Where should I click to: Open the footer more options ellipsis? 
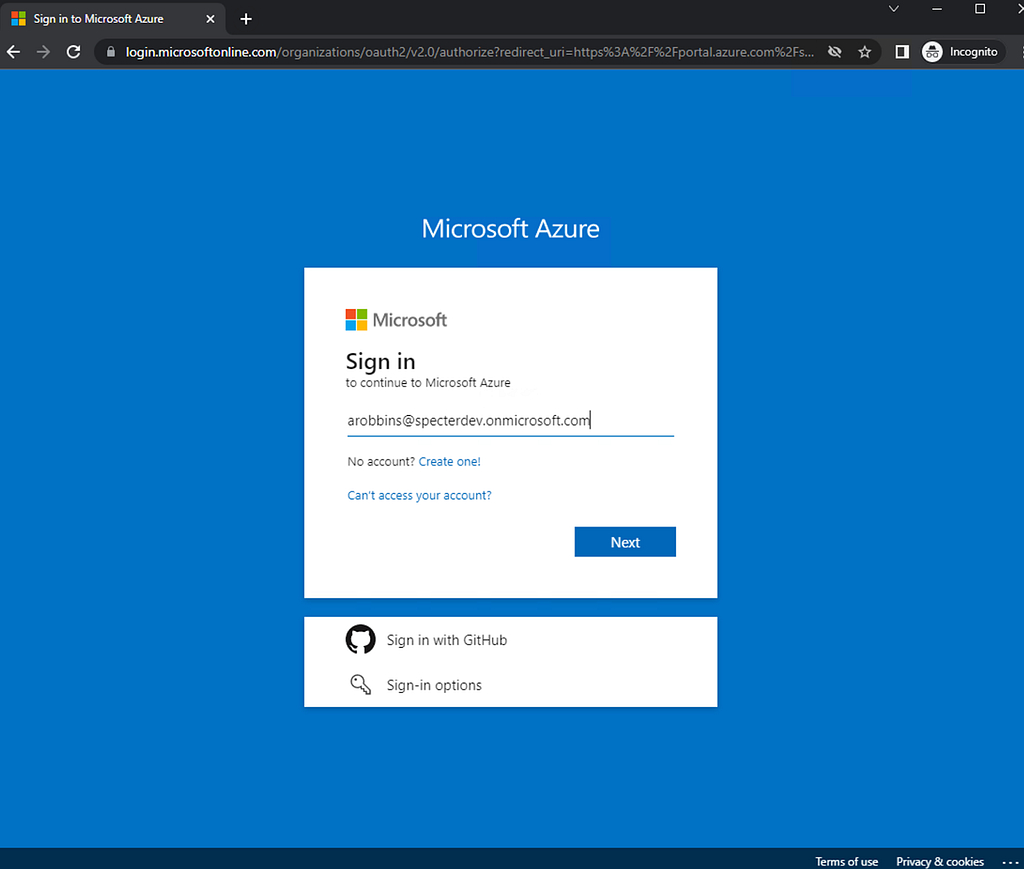click(1010, 862)
